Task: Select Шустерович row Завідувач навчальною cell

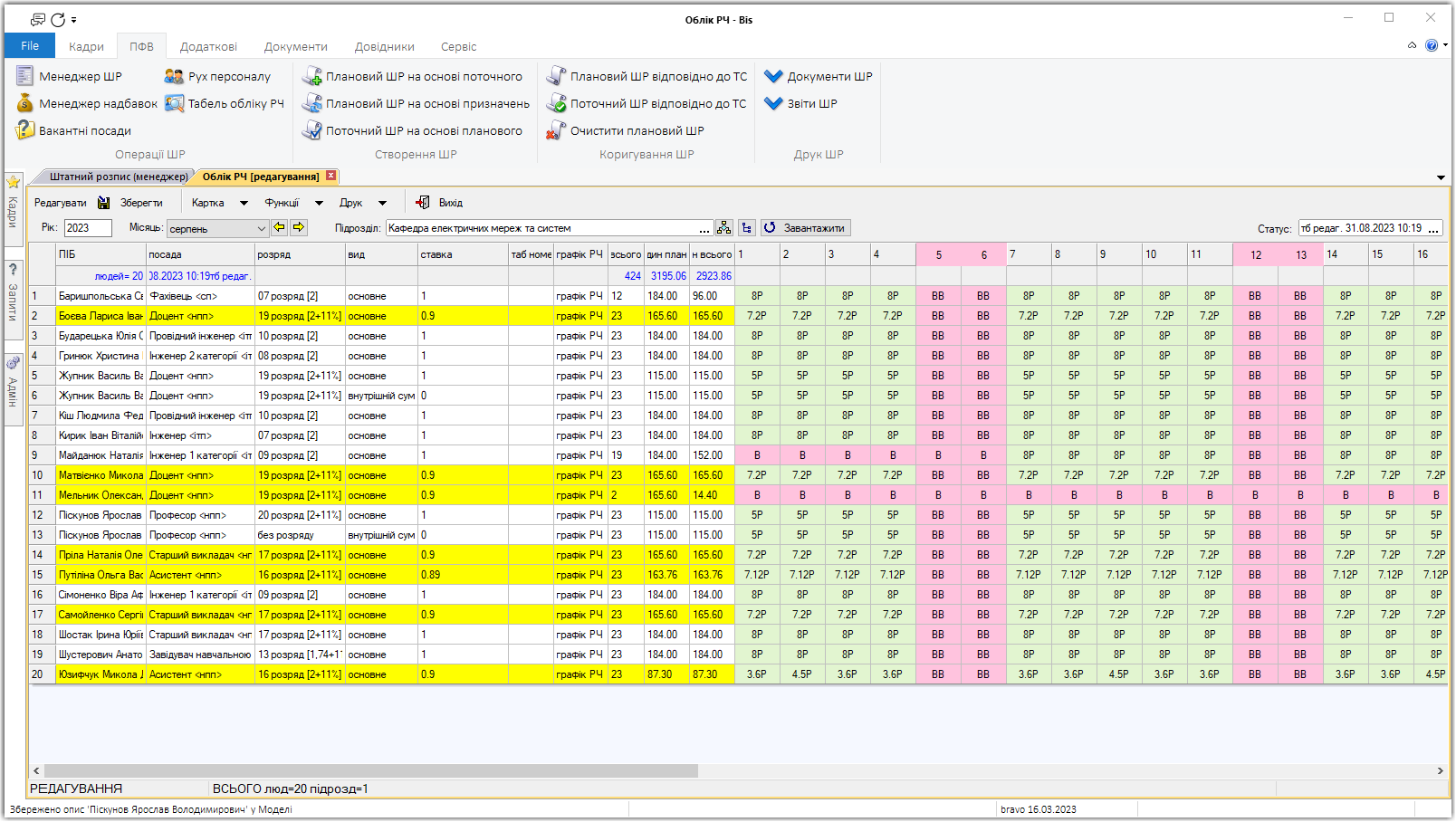Action: click(200, 655)
